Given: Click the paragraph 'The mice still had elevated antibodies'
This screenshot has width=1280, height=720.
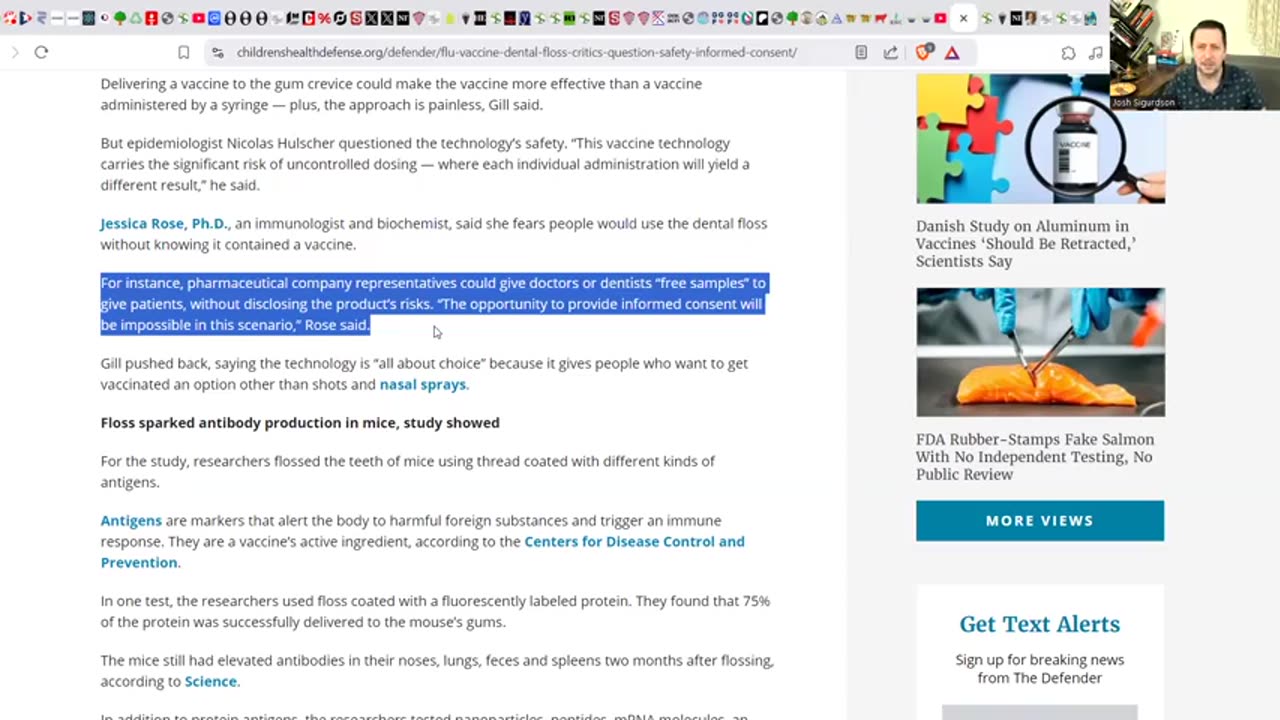Looking at the screenshot, I should [x=437, y=670].
